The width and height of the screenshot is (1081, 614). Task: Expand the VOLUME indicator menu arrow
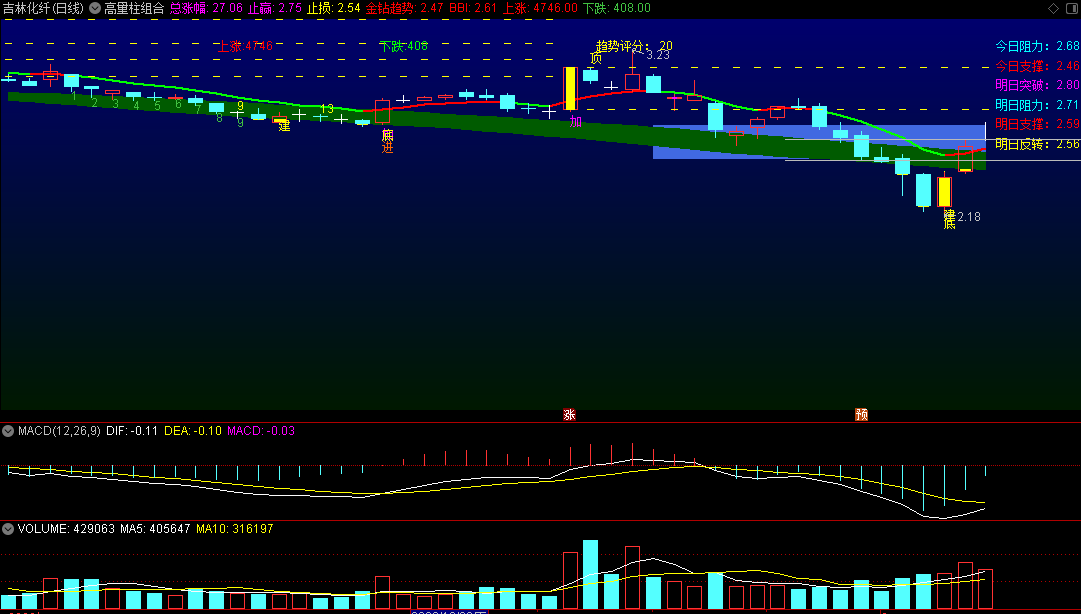tap(8, 529)
